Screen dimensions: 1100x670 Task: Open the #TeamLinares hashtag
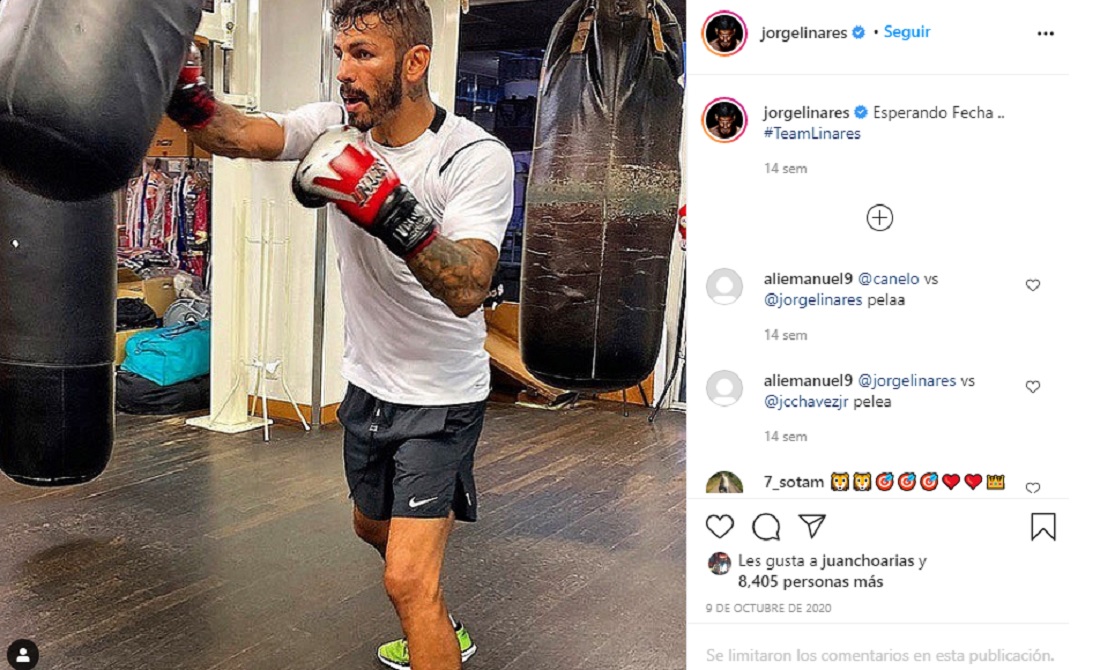(812, 133)
